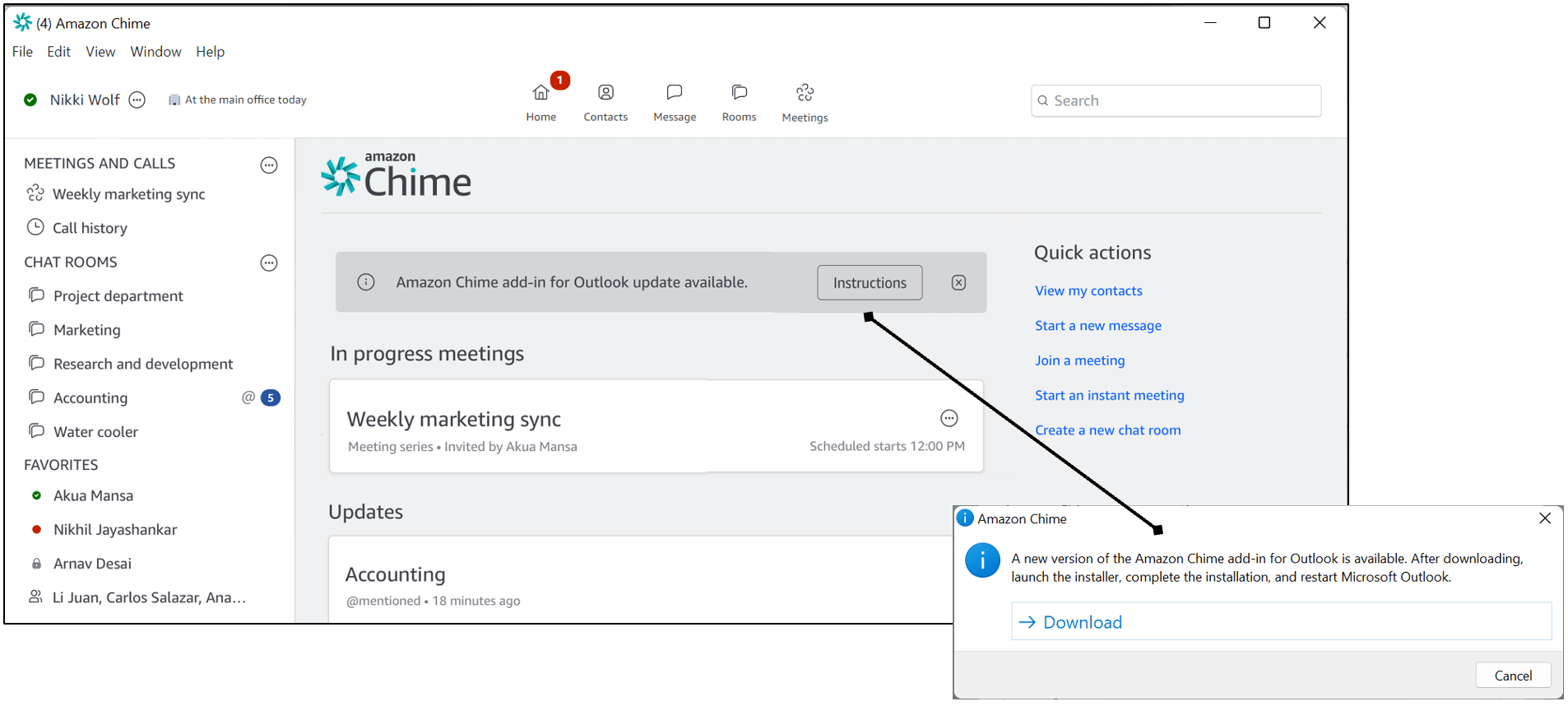Click the info icon in update banner

(x=366, y=282)
